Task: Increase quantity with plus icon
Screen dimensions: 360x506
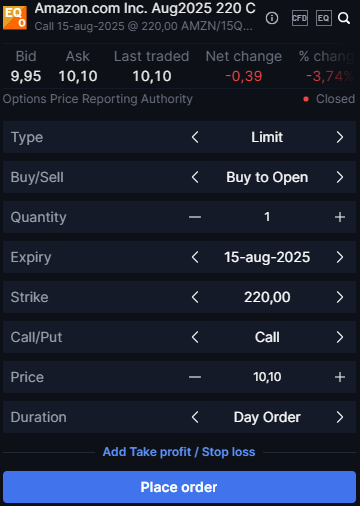Action: [x=340, y=217]
